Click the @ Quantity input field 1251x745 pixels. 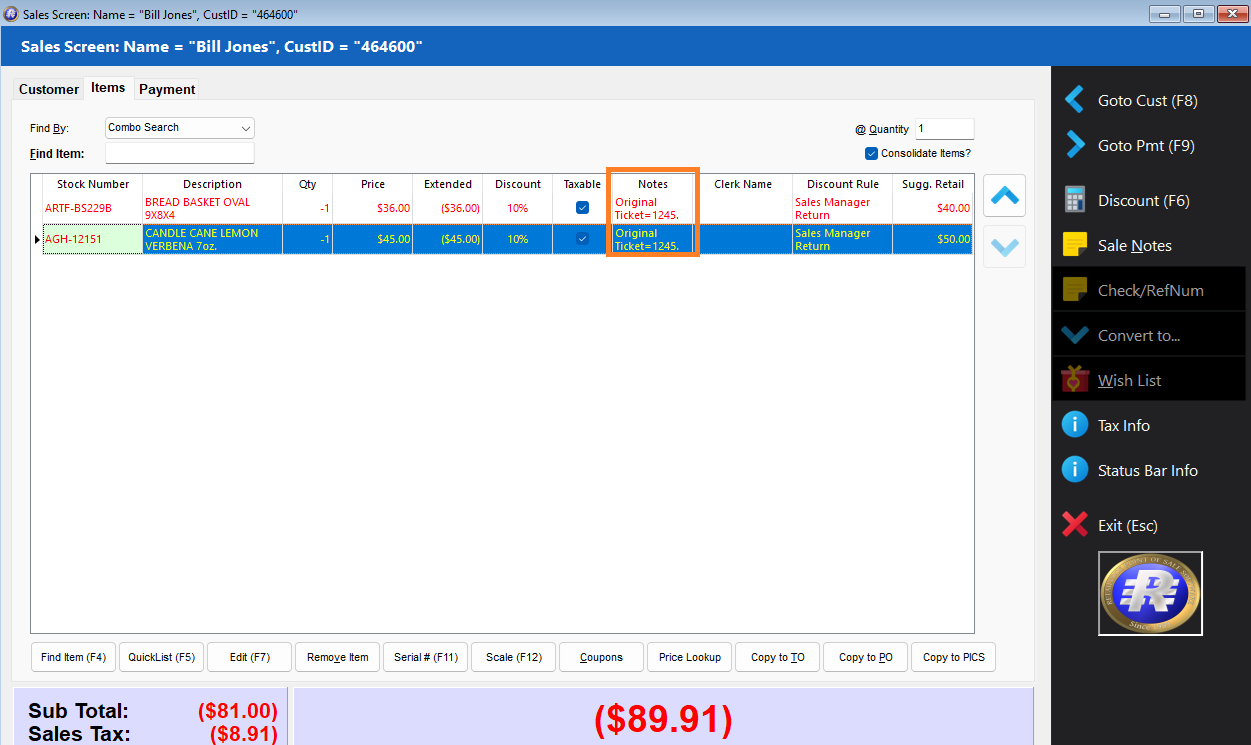pyautogui.click(x=944, y=129)
